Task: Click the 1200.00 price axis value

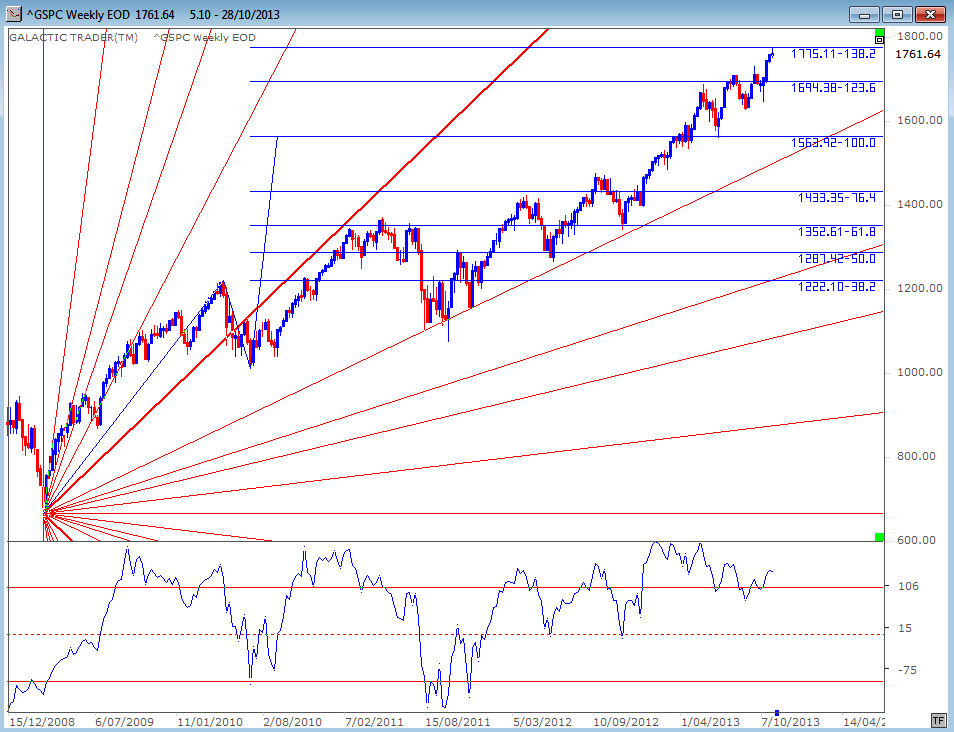Action: click(920, 288)
